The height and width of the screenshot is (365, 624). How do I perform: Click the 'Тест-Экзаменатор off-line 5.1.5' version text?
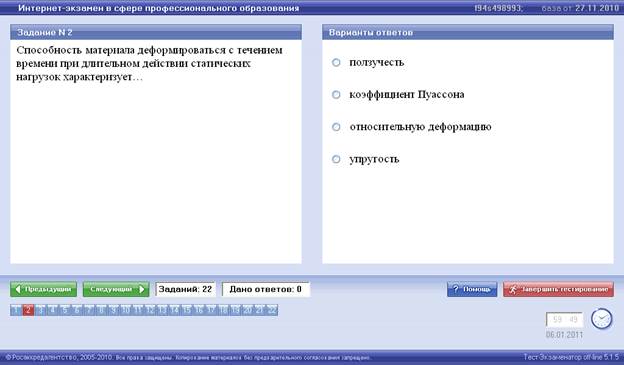click(571, 357)
